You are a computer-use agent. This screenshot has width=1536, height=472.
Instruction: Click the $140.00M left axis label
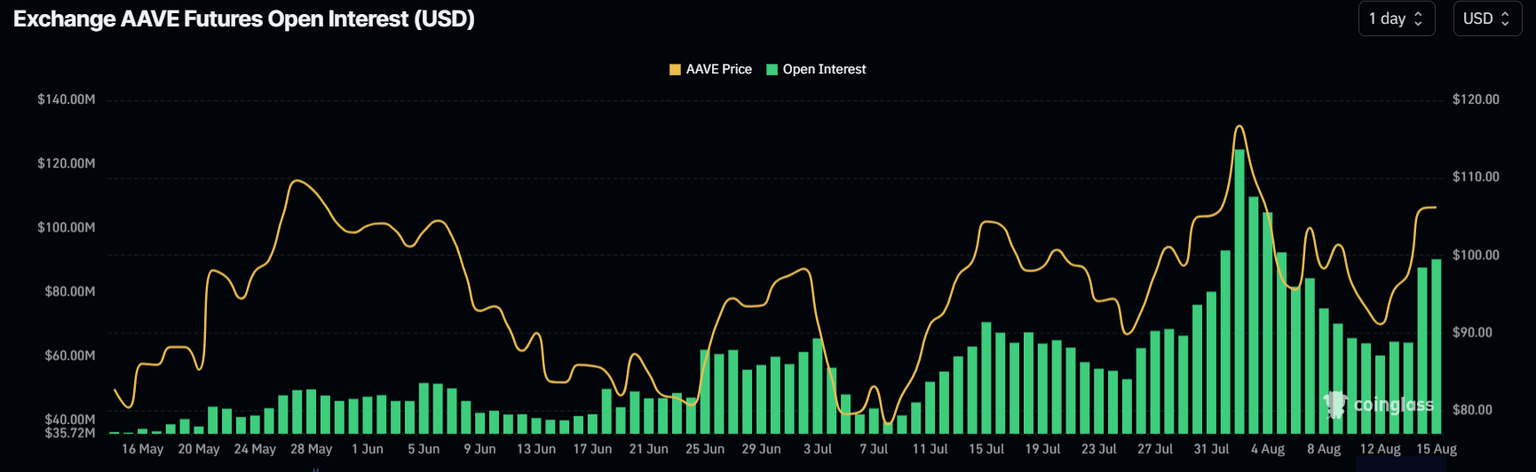(x=66, y=100)
